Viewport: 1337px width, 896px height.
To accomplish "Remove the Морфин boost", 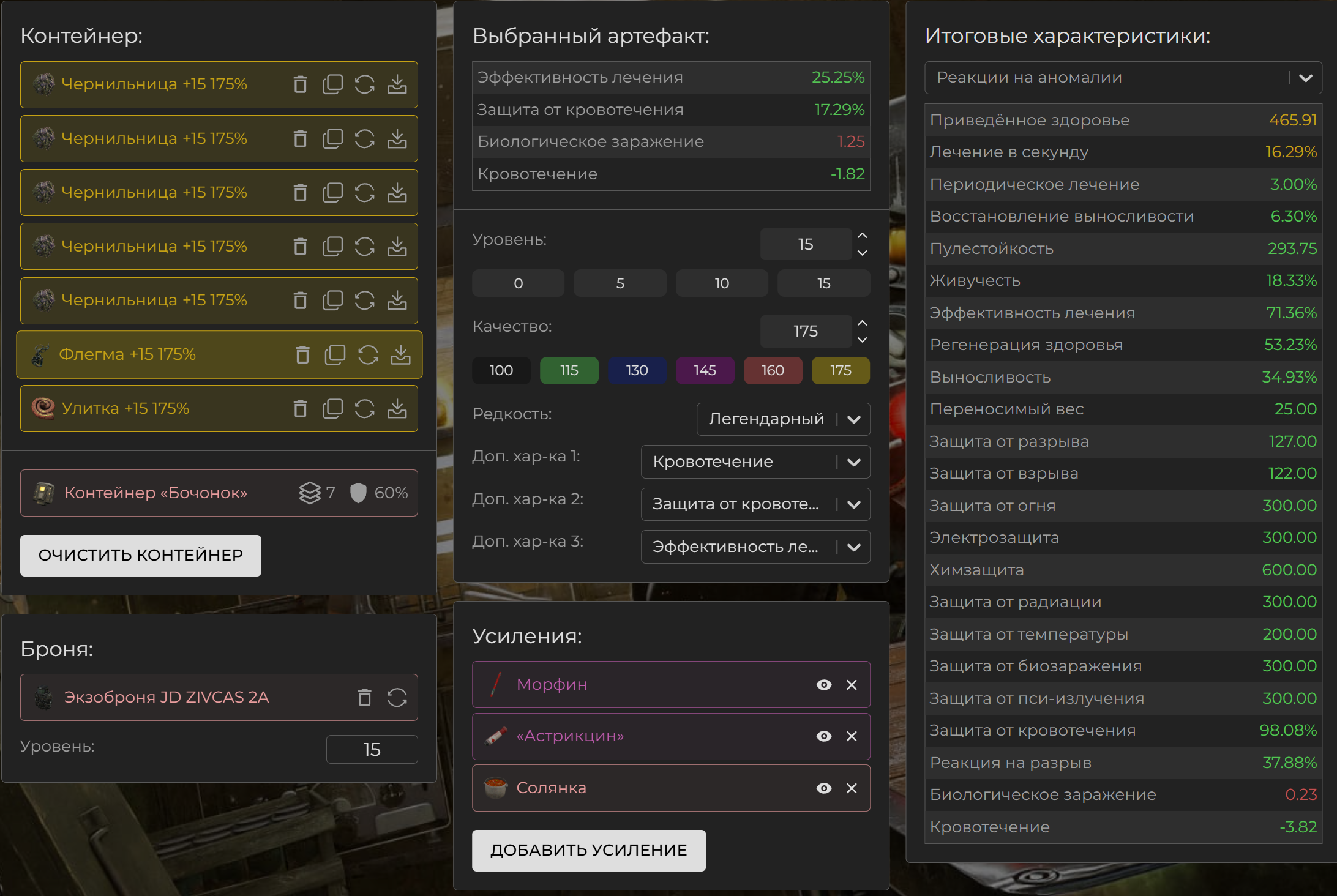I will pyautogui.click(x=852, y=685).
